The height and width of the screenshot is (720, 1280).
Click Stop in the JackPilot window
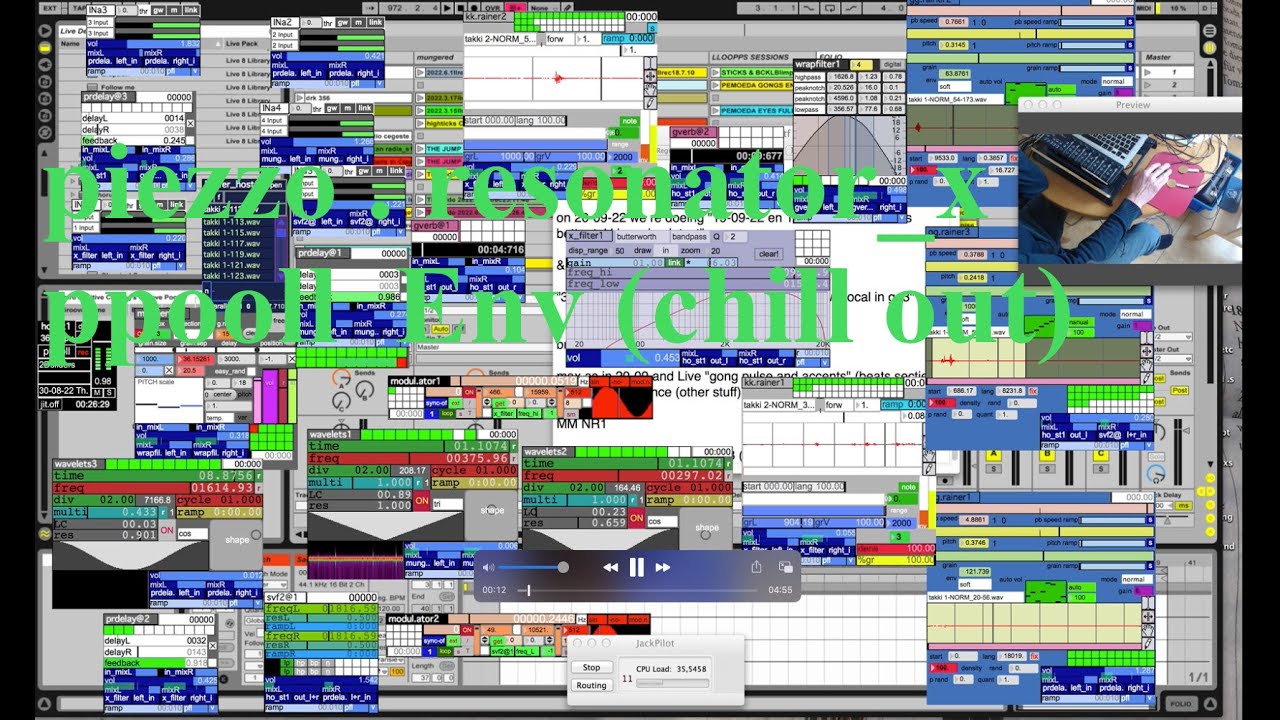click(x=591, y=667)
